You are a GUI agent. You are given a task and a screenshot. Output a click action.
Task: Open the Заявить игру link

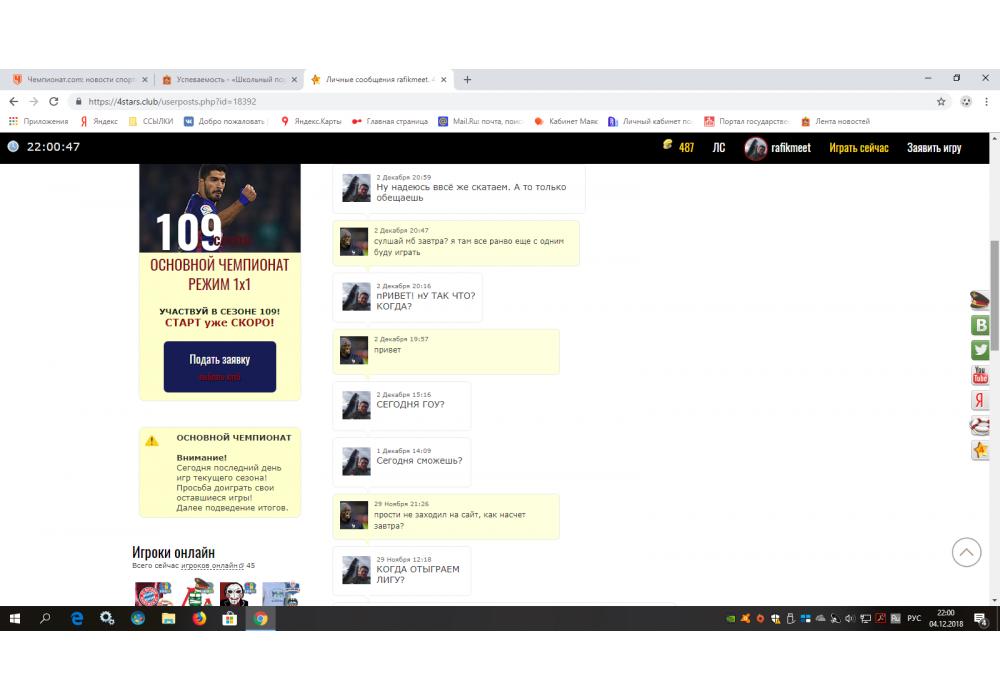(x=934, y=148)
